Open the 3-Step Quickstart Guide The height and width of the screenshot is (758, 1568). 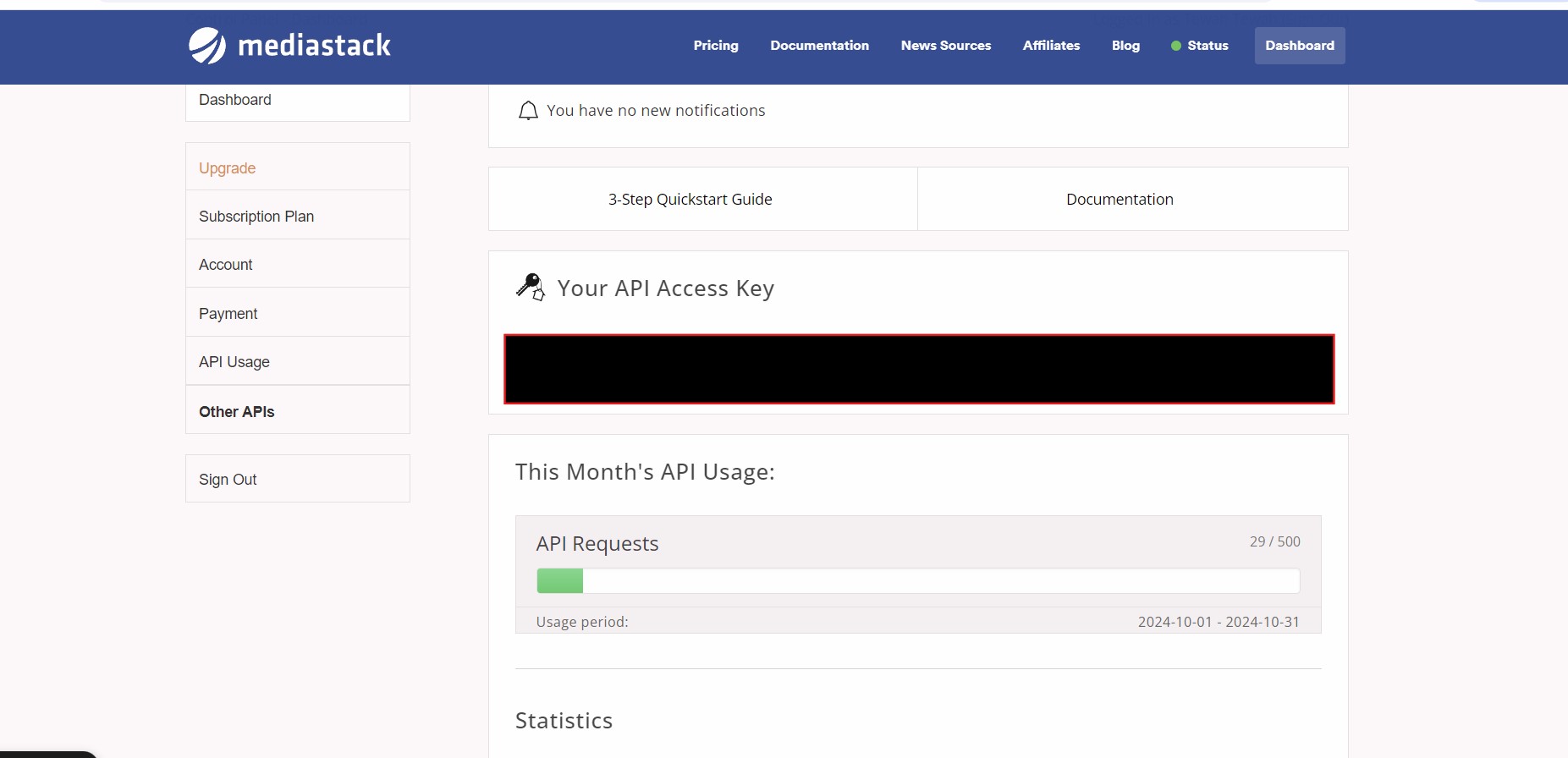coord(703,199)
